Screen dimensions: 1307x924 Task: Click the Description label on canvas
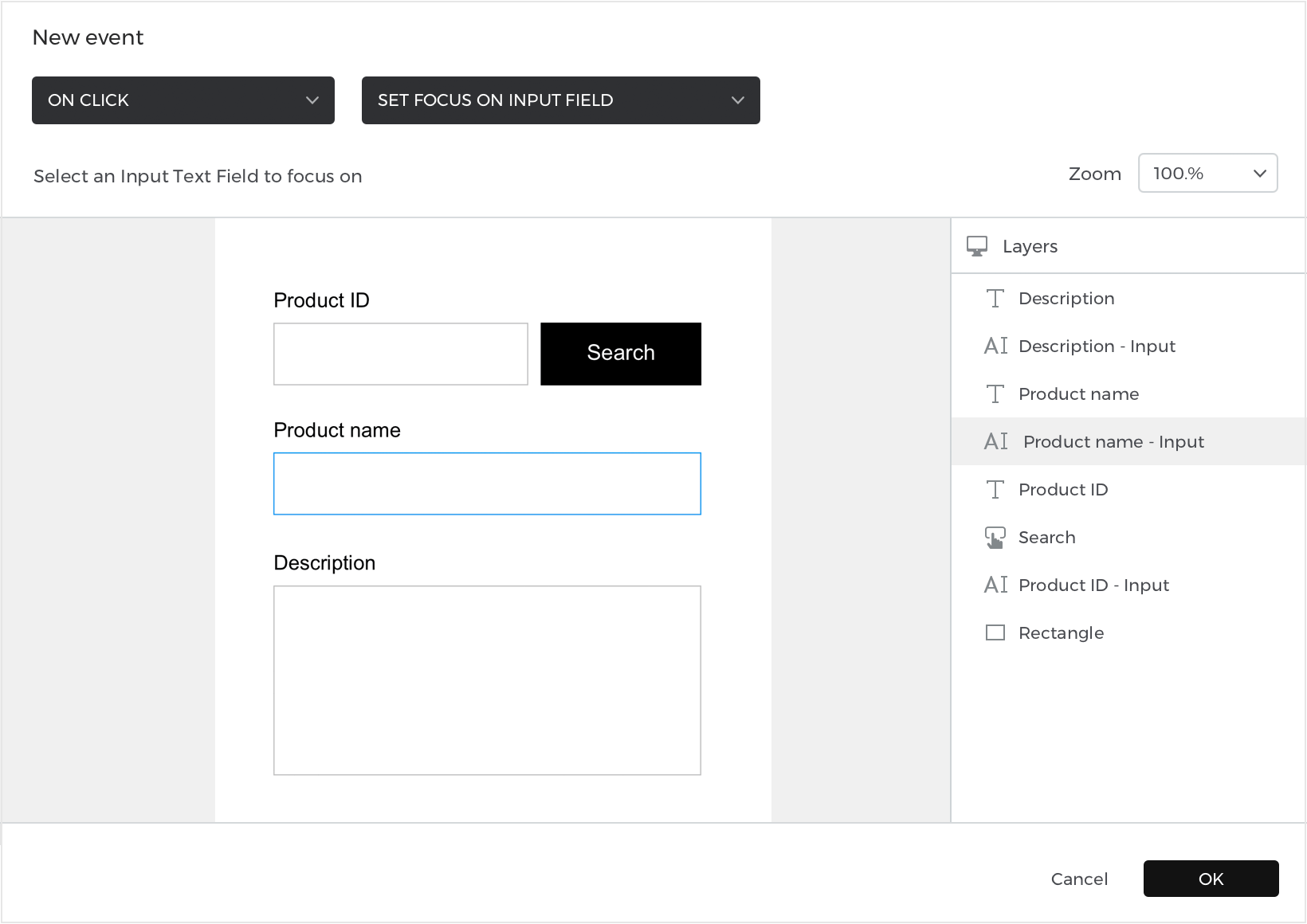pos(324,563)
